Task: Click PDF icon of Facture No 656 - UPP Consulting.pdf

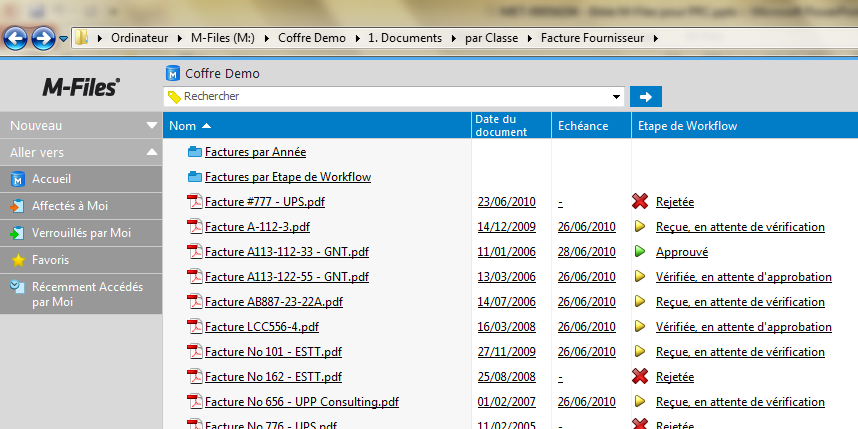Action: (195, 402)
